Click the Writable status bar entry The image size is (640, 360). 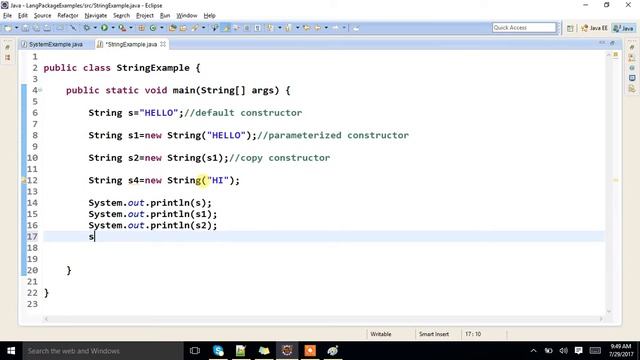coord(381,334)
